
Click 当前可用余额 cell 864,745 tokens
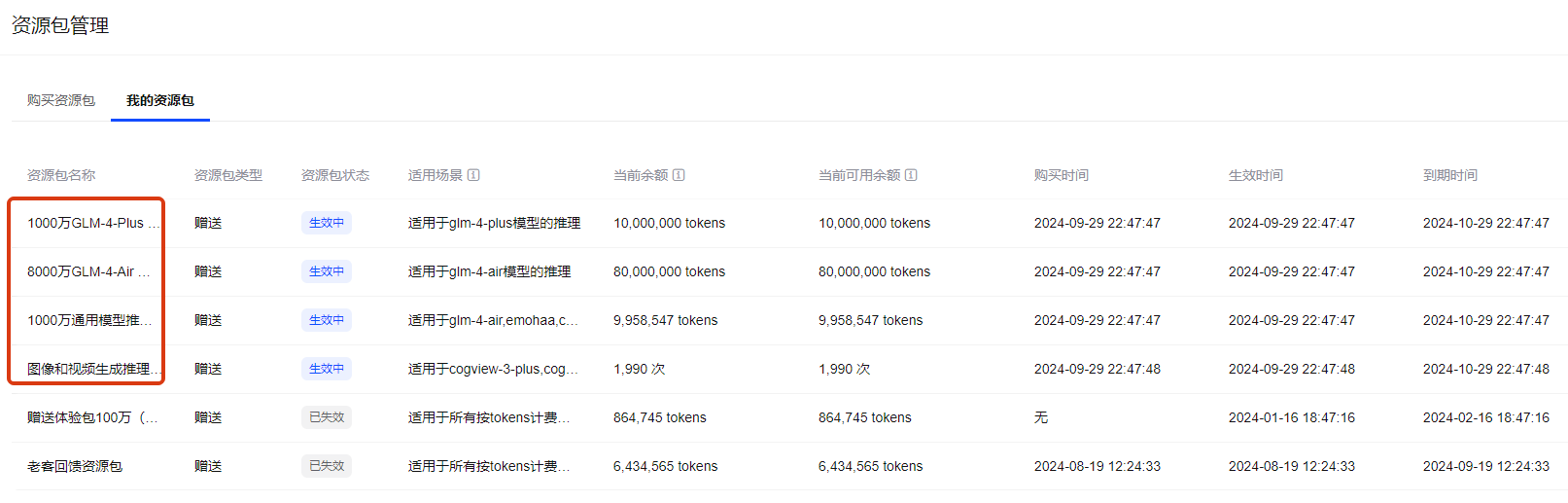[x=865, y=417]
